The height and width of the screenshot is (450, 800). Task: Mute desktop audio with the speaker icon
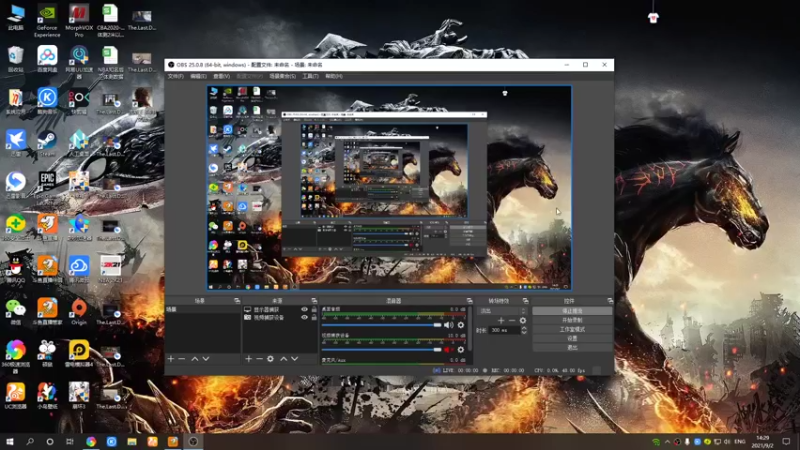448,324
